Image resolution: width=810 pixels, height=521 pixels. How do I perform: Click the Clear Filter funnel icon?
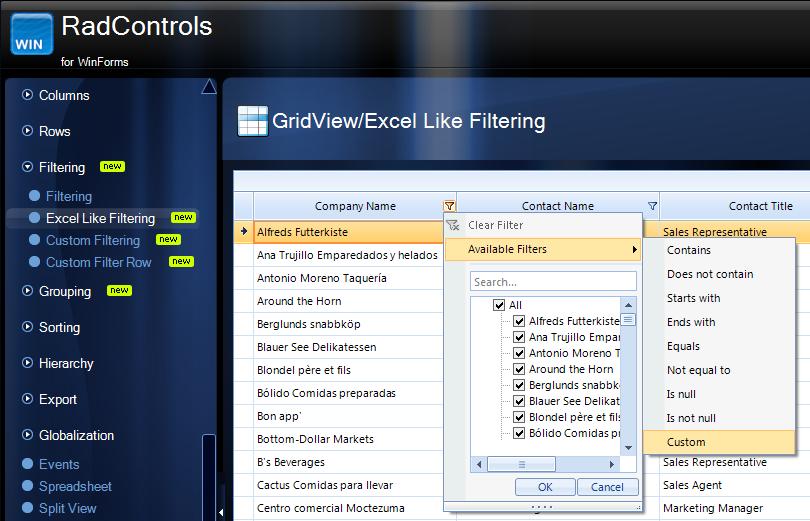click(x=453, y=225)
